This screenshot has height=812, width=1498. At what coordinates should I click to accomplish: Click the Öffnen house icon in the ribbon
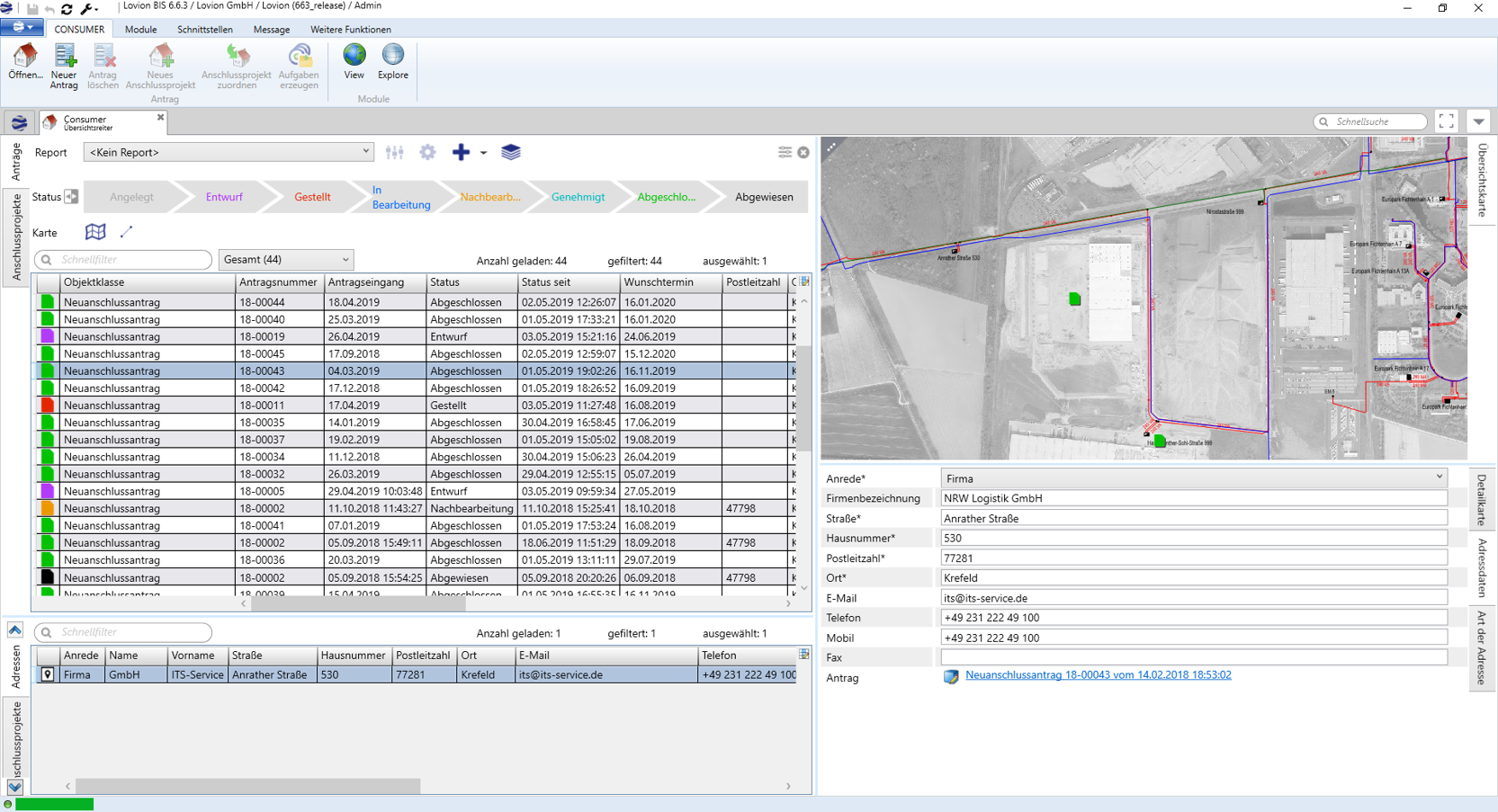coord(24,56)
